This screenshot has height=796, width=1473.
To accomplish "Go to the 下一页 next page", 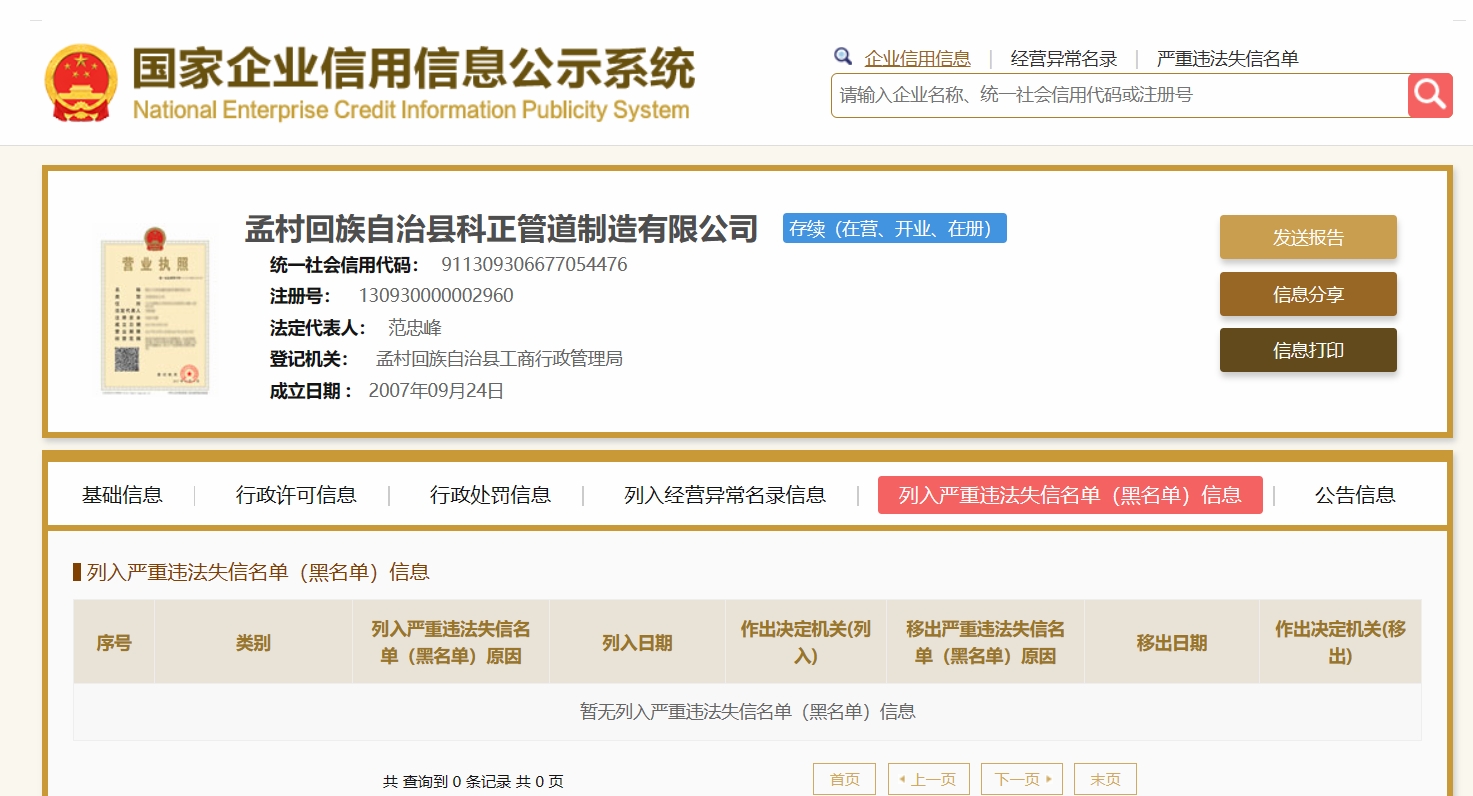I will [x=1022, y=779].
